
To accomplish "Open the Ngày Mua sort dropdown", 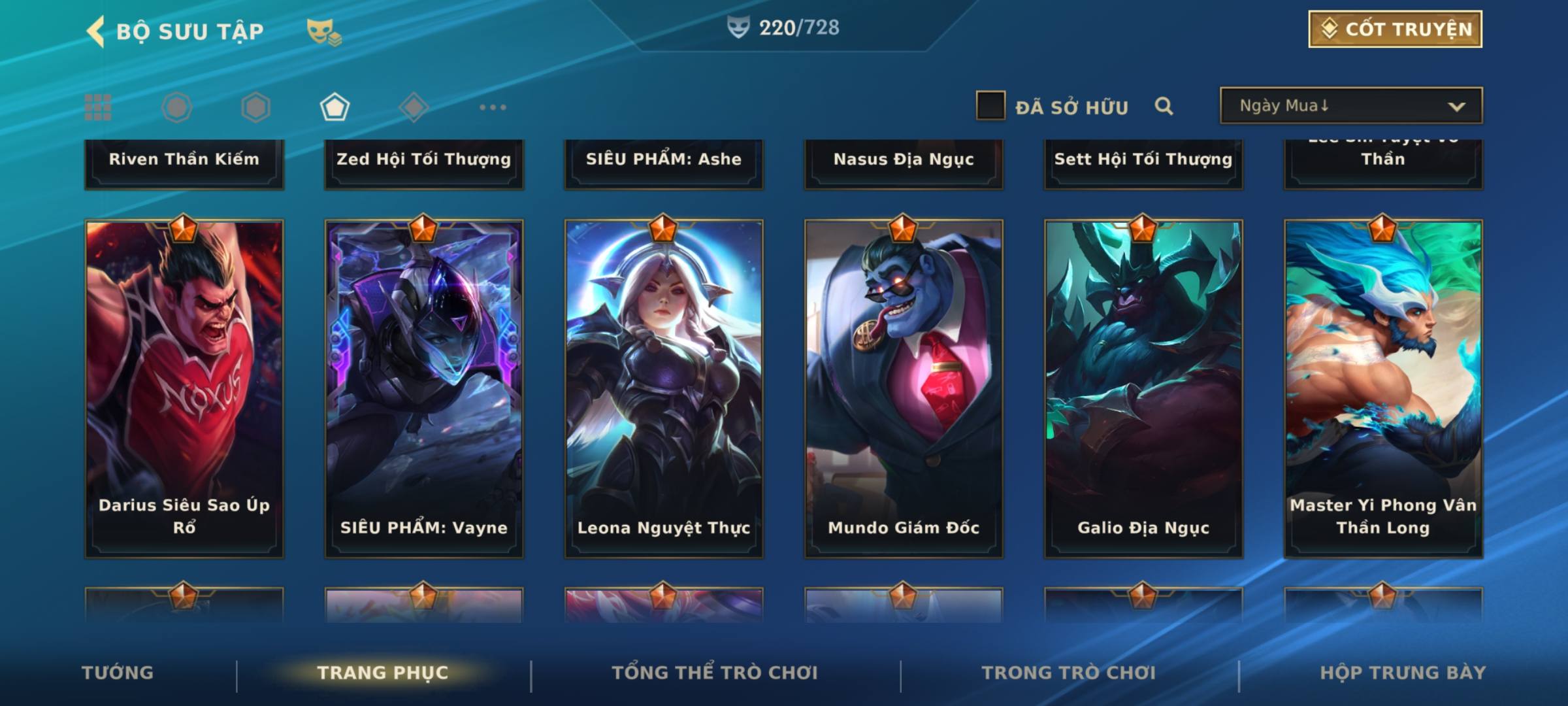I will 1351,105.
